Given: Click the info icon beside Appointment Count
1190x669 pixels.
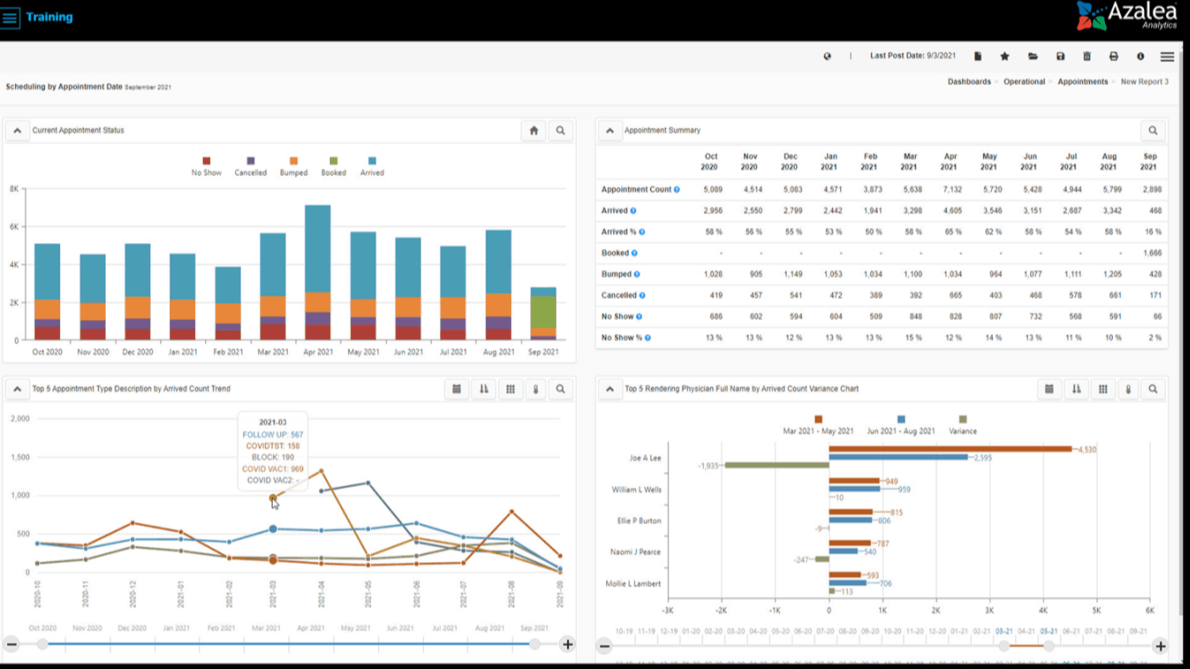Looking at the screenshot, I should coord(677,190).
